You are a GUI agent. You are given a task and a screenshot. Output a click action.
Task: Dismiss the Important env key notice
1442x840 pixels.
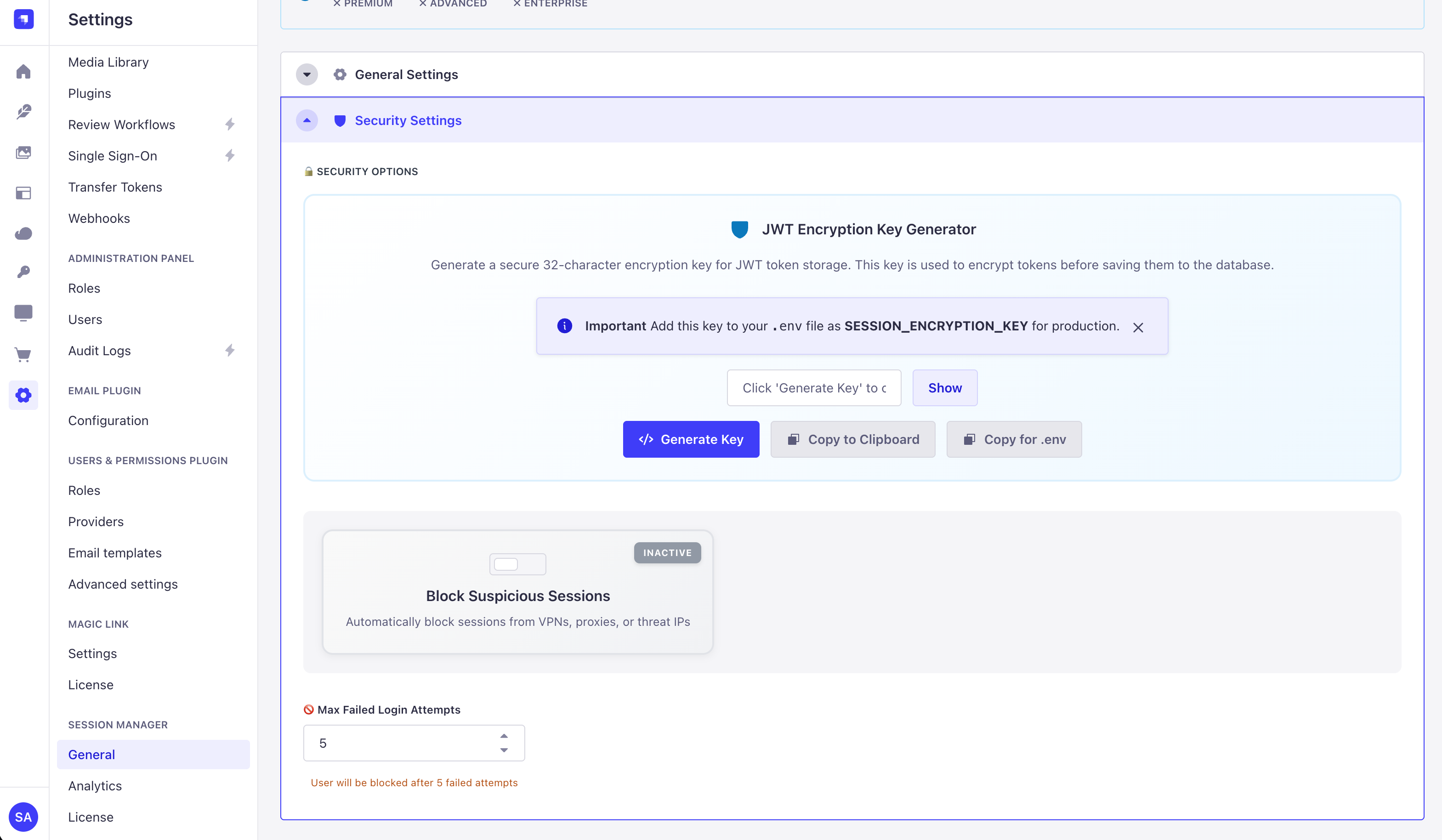(x=1138, y=327)
